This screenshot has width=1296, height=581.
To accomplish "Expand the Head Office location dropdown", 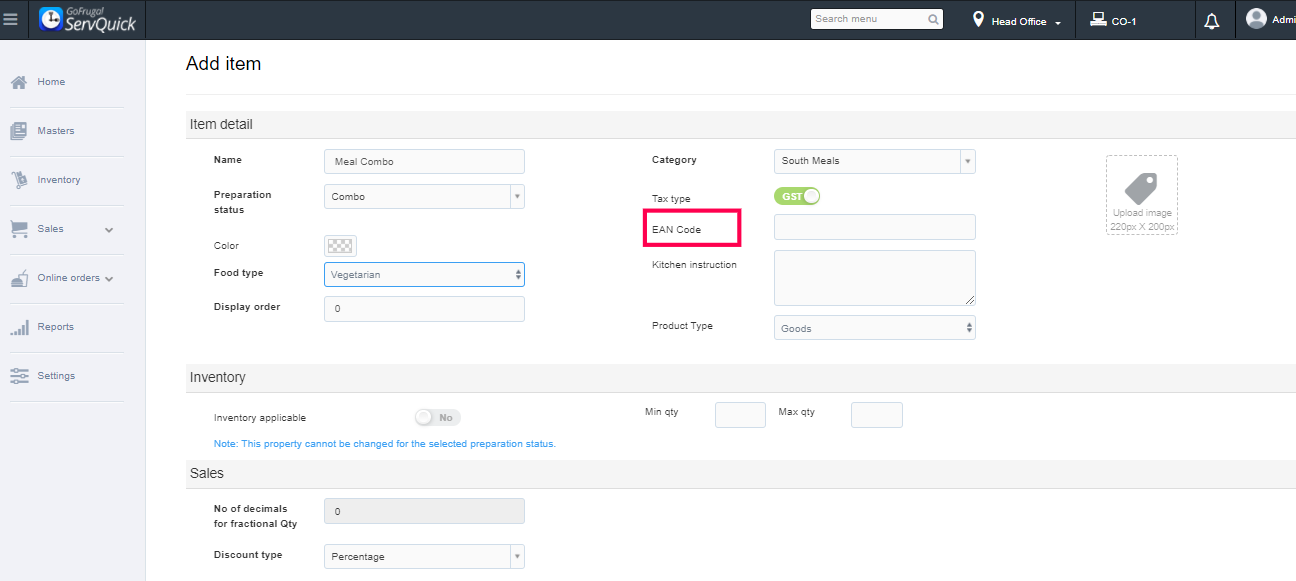I will click(x=1019, y=21).
